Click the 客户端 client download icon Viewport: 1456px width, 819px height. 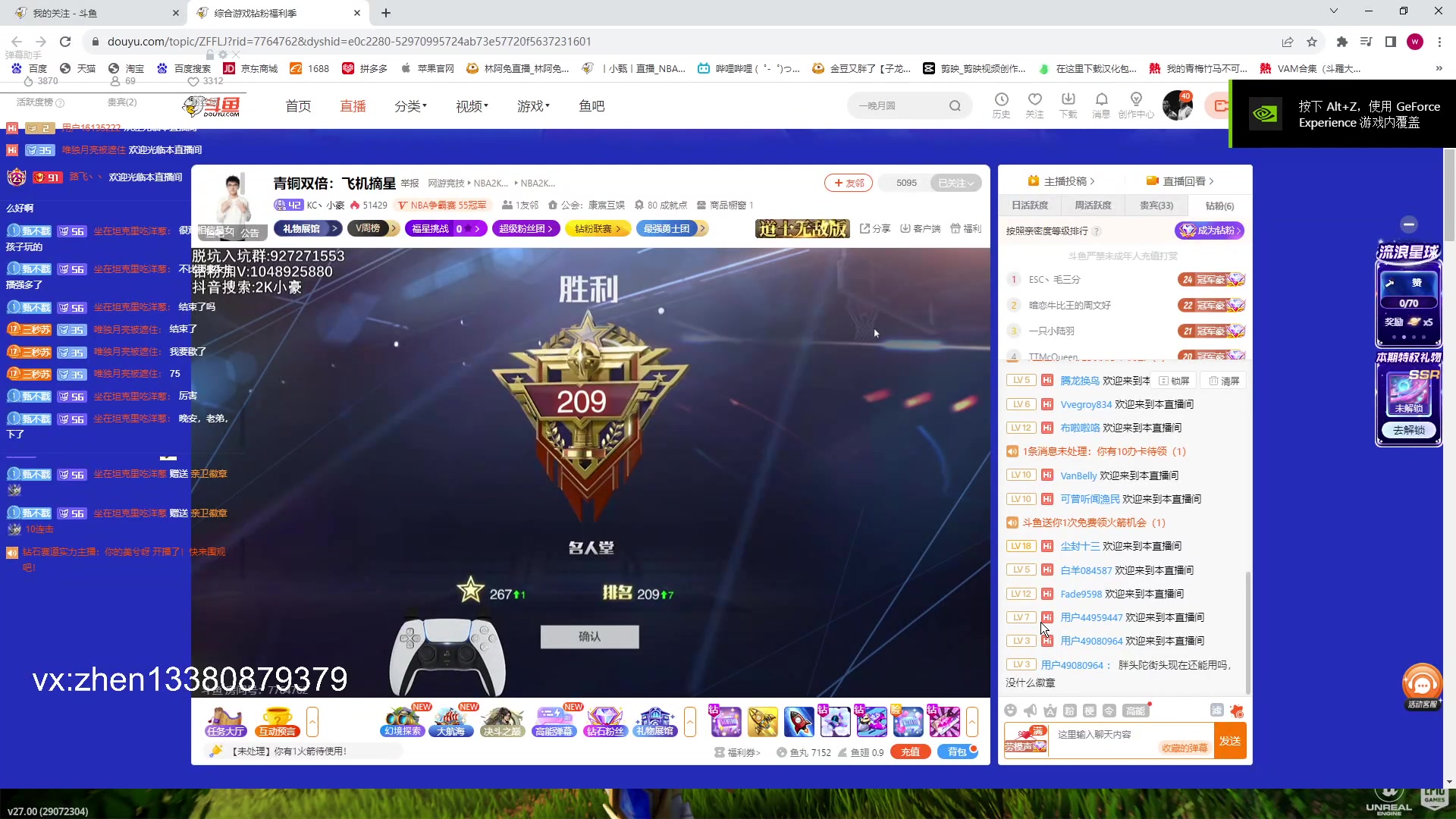pyautogui.click(x=920, y=228)
